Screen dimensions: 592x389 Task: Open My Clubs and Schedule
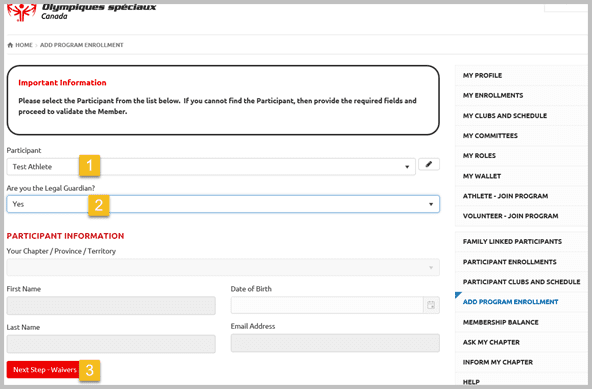(521, 116)
